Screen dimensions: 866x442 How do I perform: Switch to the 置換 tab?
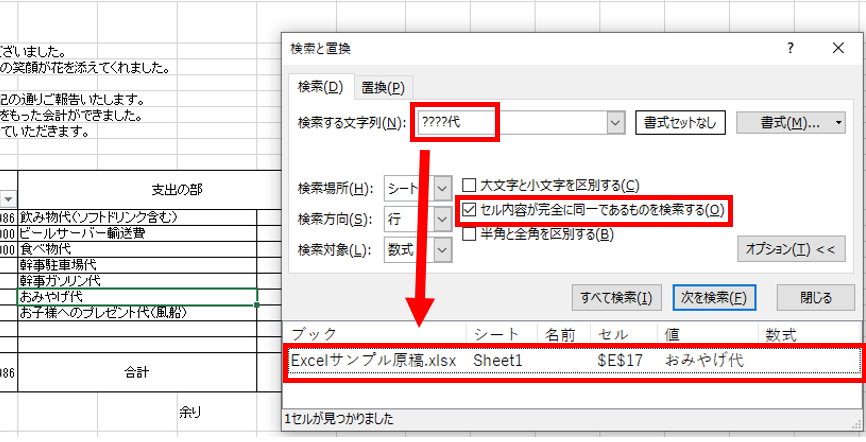382,88
